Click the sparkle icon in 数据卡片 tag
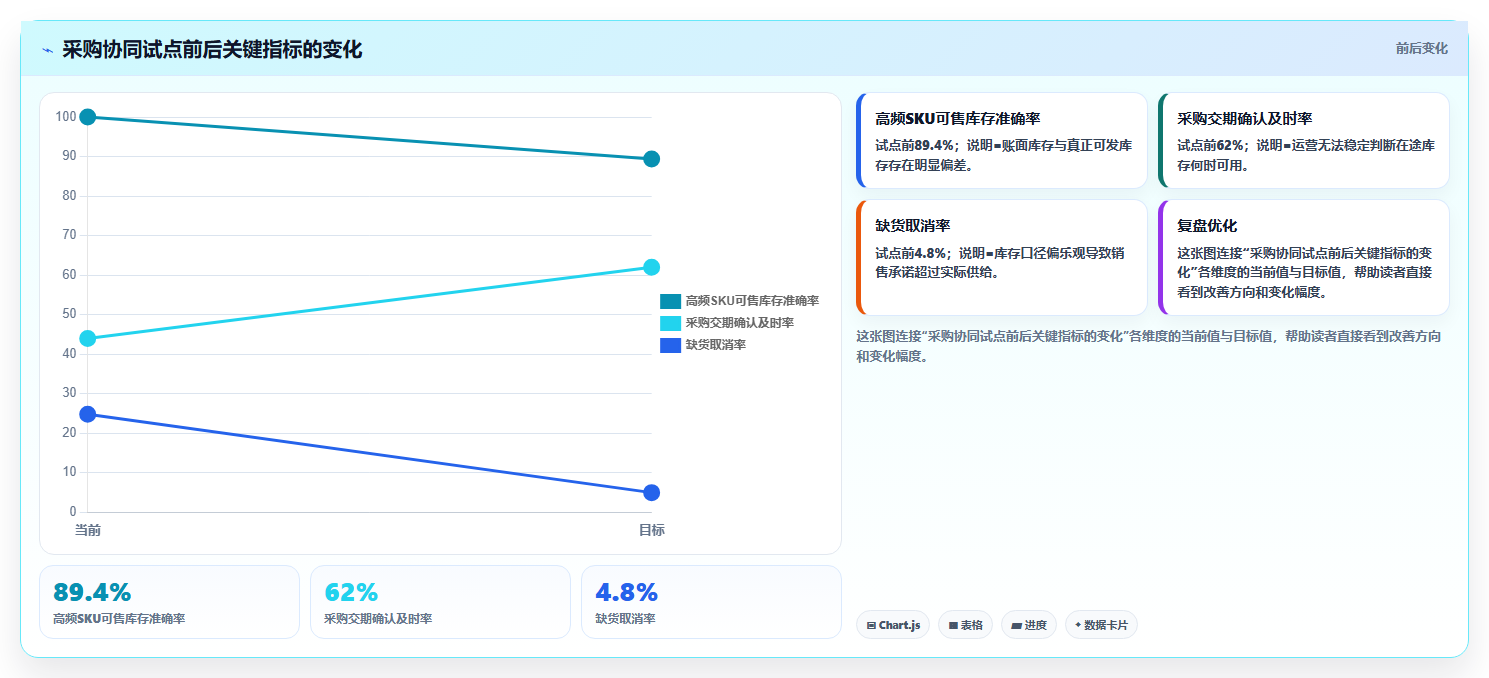 tap(1078, 625)
